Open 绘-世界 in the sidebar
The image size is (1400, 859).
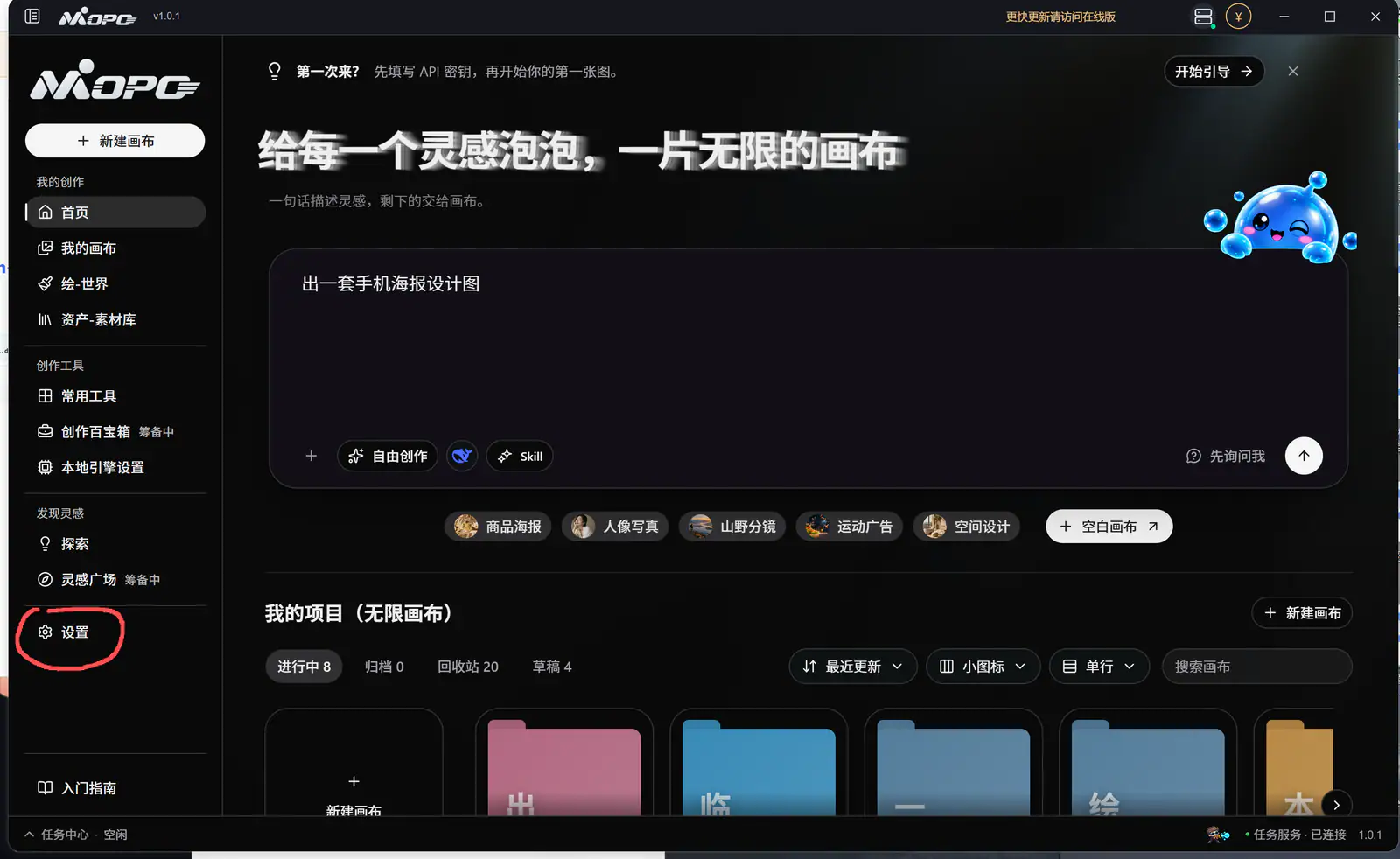click(115, 283)
